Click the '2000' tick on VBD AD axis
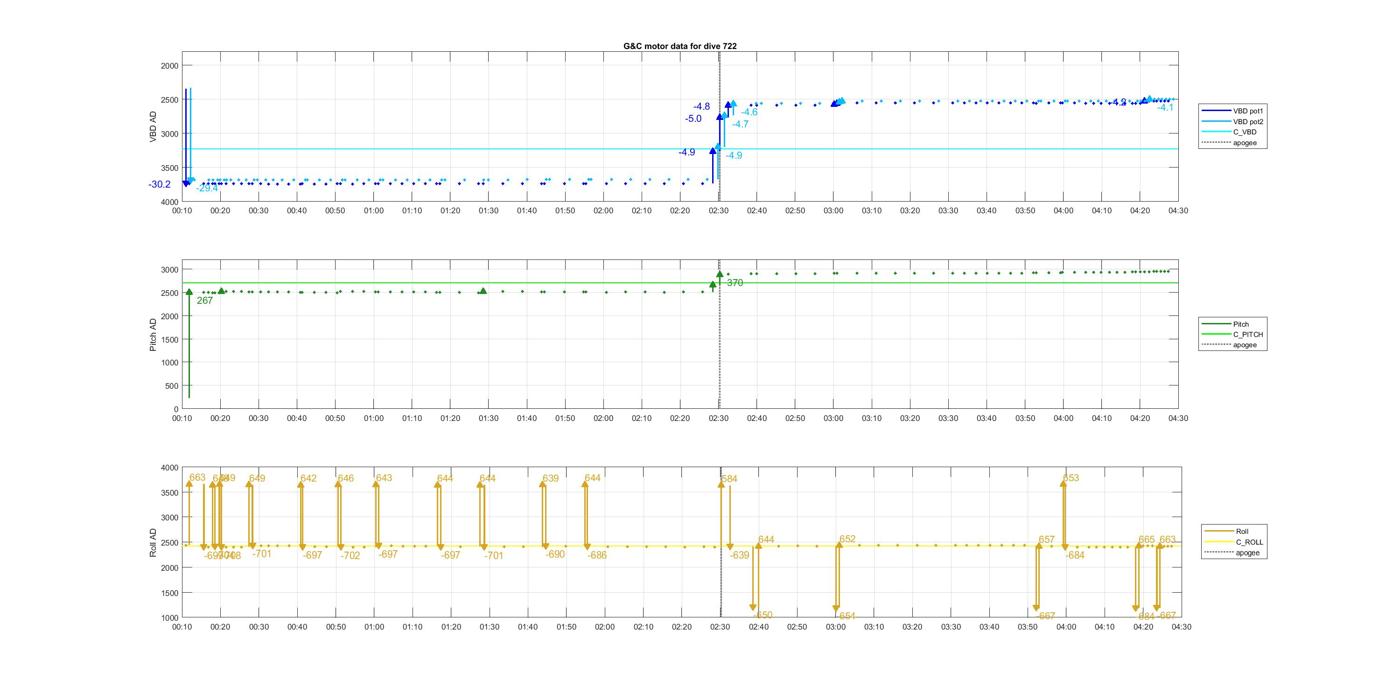 tap(170, 65)
